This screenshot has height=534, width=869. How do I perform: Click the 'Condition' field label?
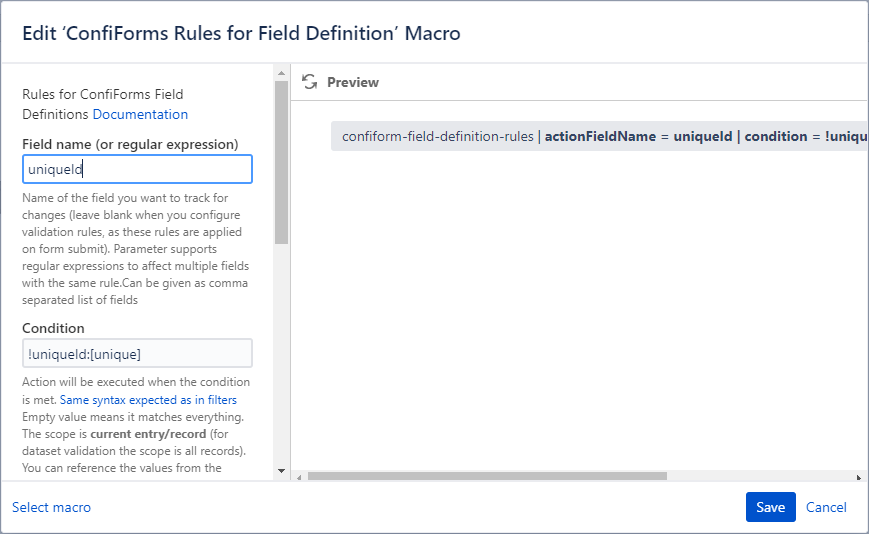point(53,328)
